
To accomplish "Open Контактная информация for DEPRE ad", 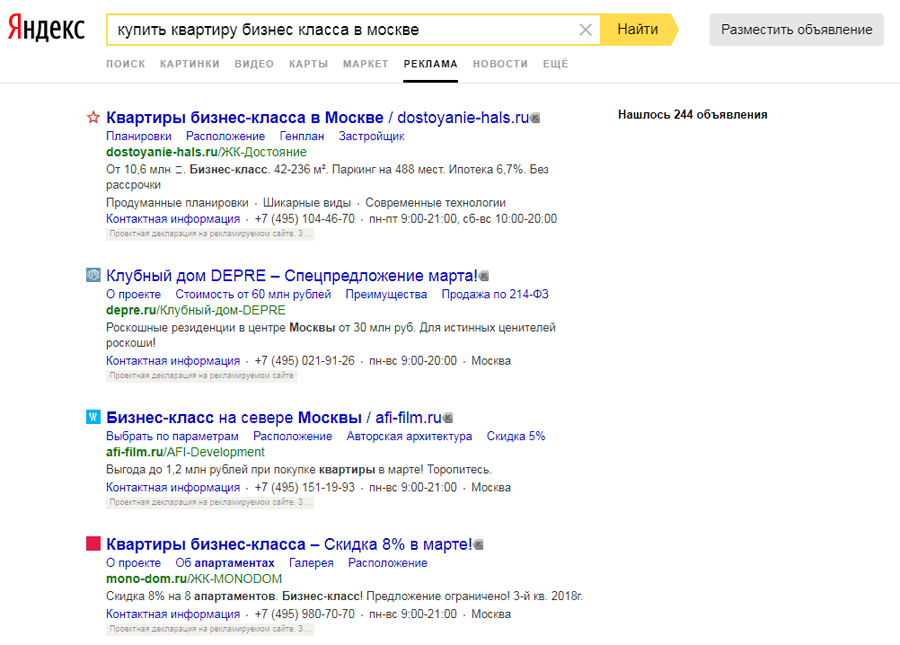I will pyautogui.click(x=173, y=360).
